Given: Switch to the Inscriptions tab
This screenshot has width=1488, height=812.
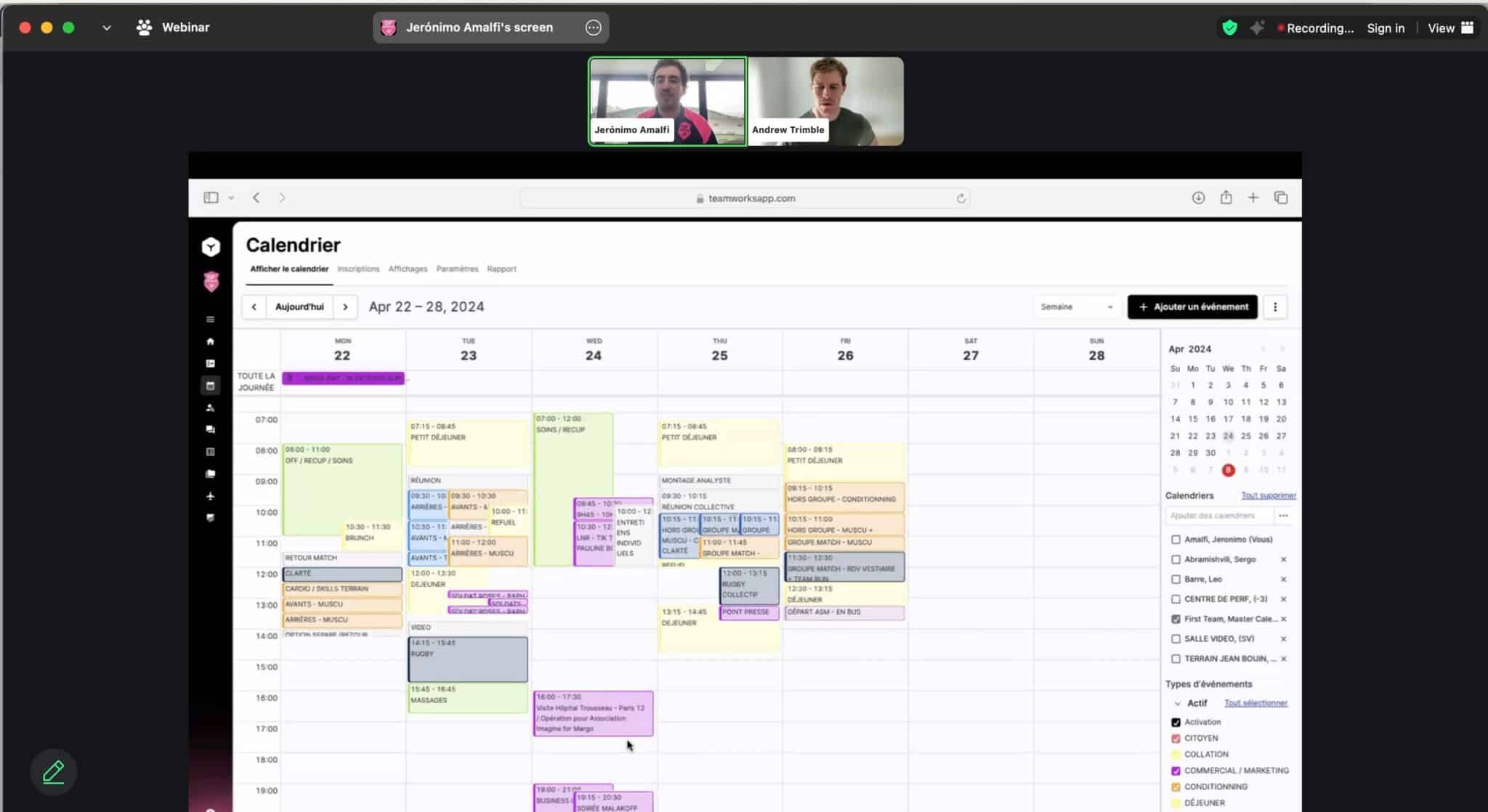Looking at the screenshot, I should (x=358, y=269).
